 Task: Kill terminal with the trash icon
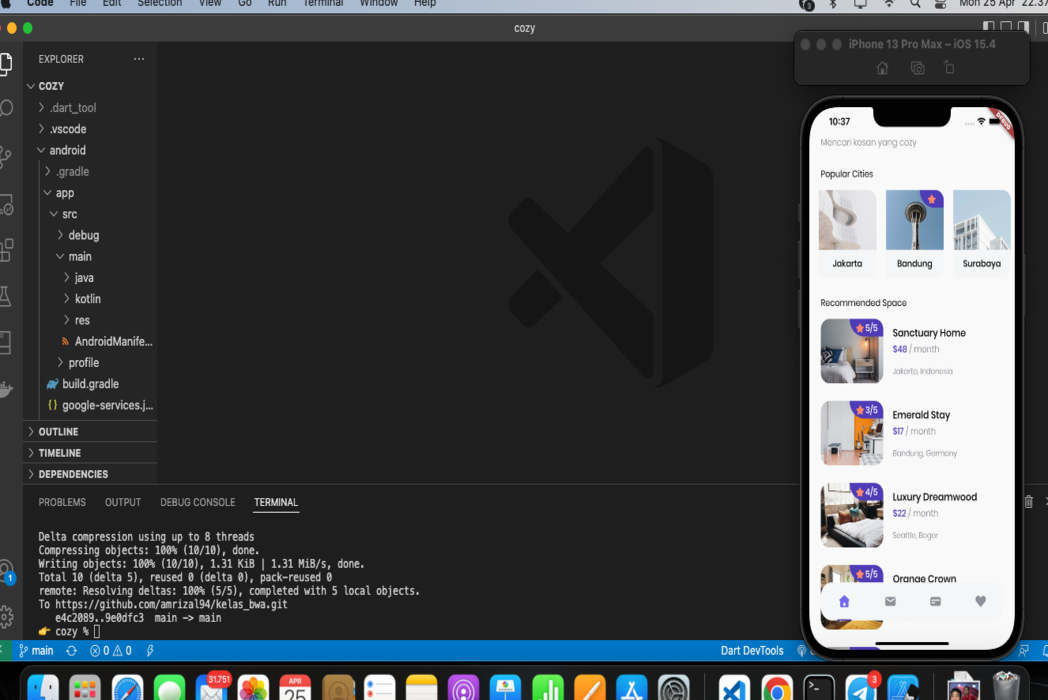point(1029,501)
